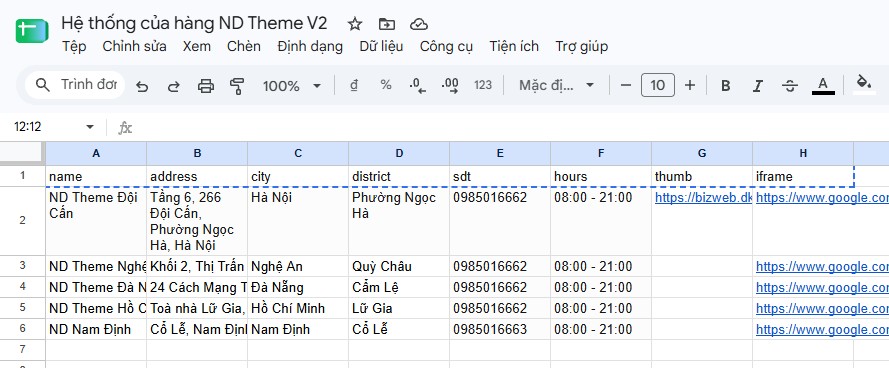Open the Mặc định font dropdown

click(x=556, y=85)
